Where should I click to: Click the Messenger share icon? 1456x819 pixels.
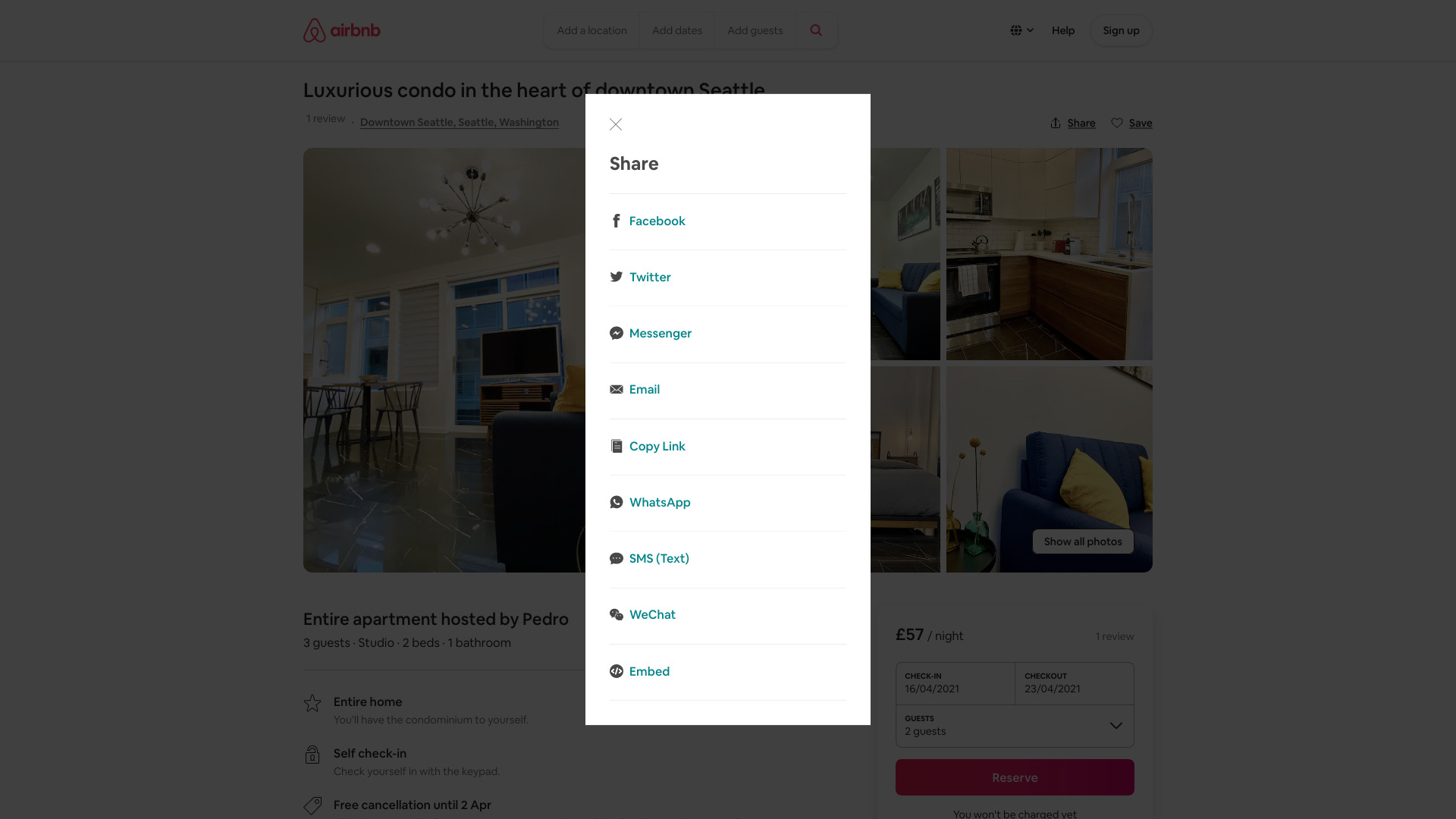(x=617, y=333)
